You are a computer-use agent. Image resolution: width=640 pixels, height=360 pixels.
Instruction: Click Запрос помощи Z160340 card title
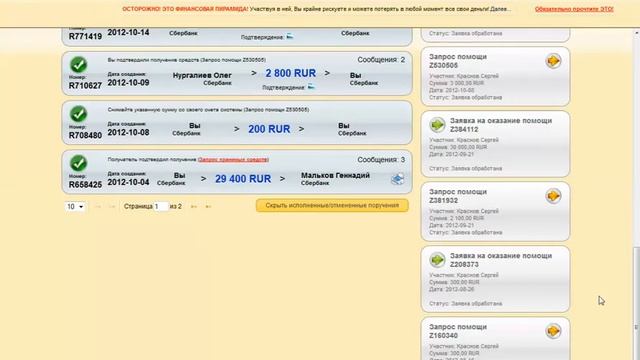(458, 331)
